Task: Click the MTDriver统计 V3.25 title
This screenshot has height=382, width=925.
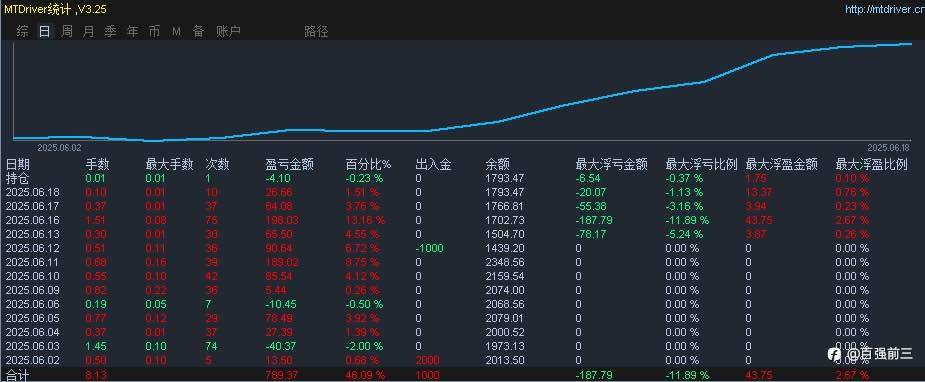Action: tap(55, 9)
